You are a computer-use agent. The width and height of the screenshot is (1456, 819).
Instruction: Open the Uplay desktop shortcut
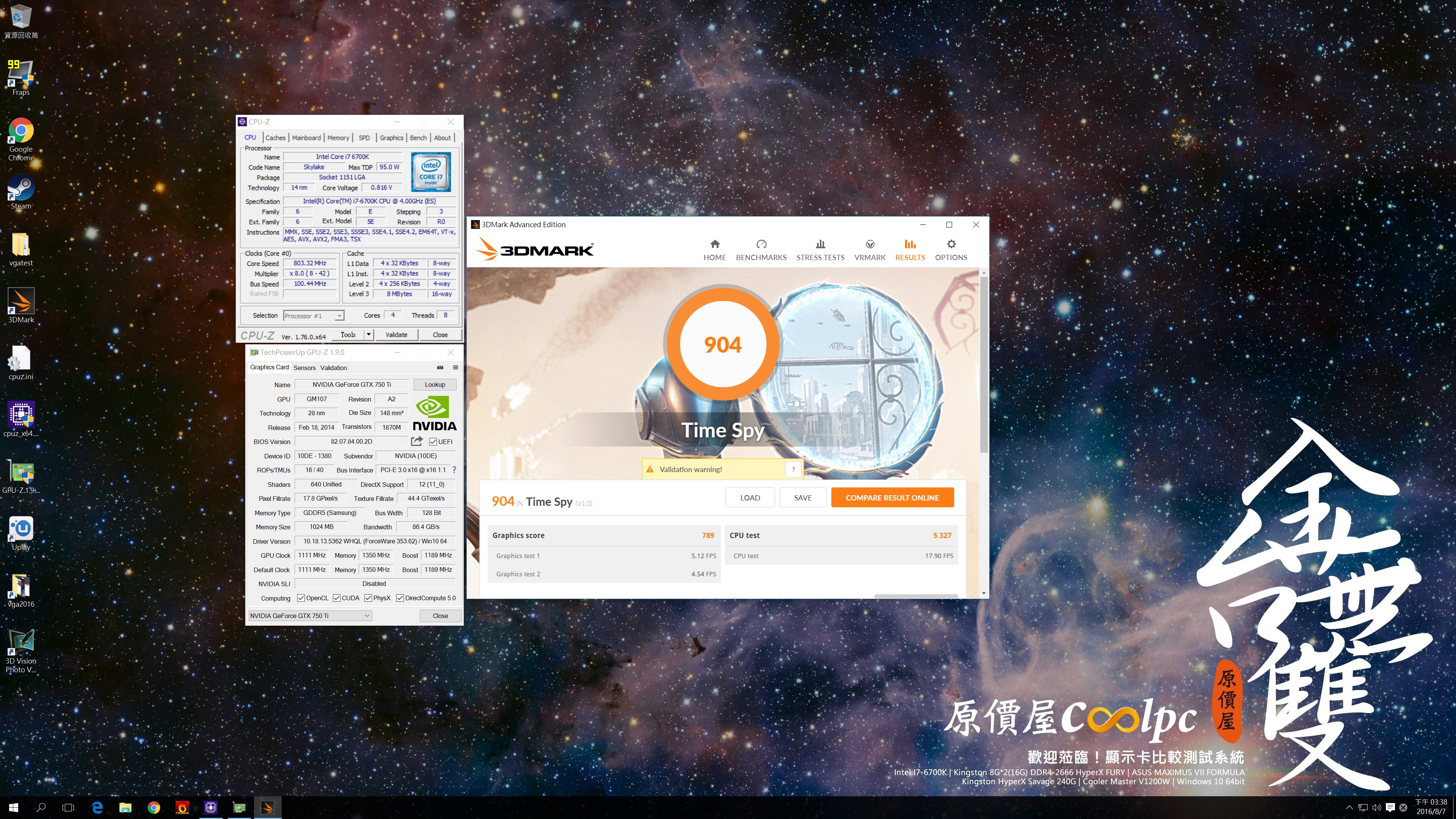(x=21, y=533)
